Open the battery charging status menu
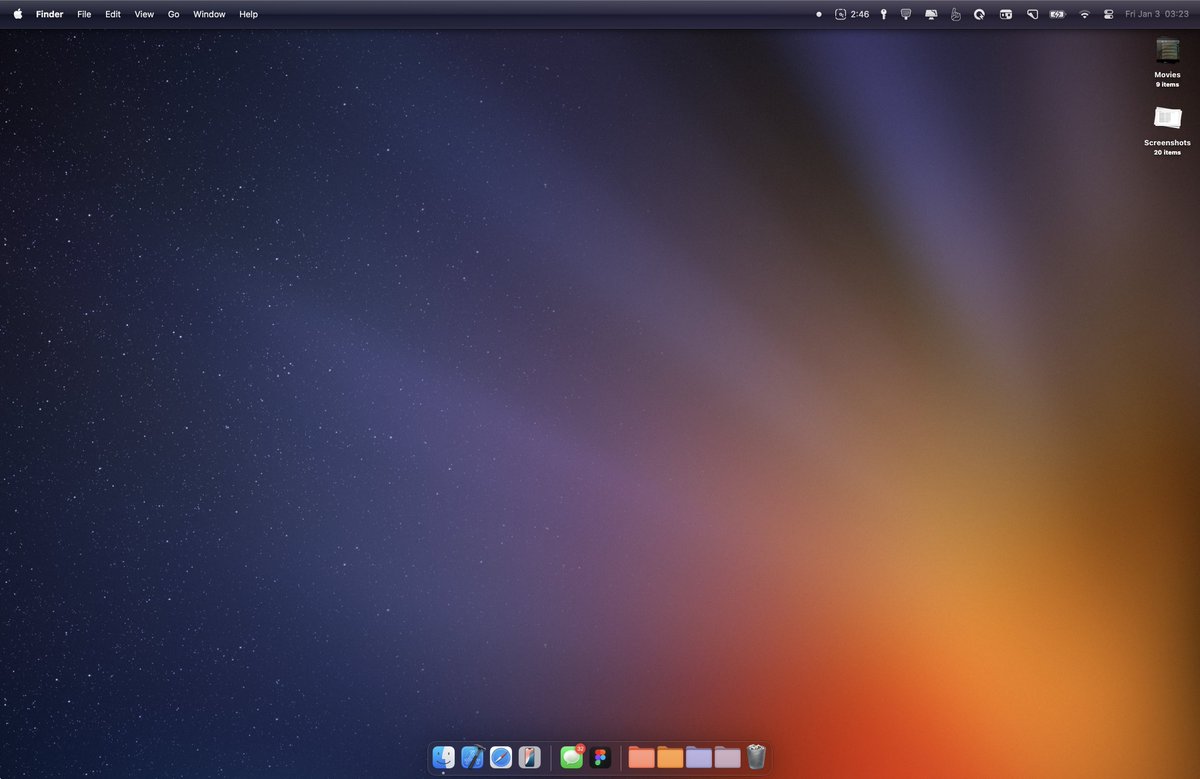1200x779 pixels. pos(1058,14)
